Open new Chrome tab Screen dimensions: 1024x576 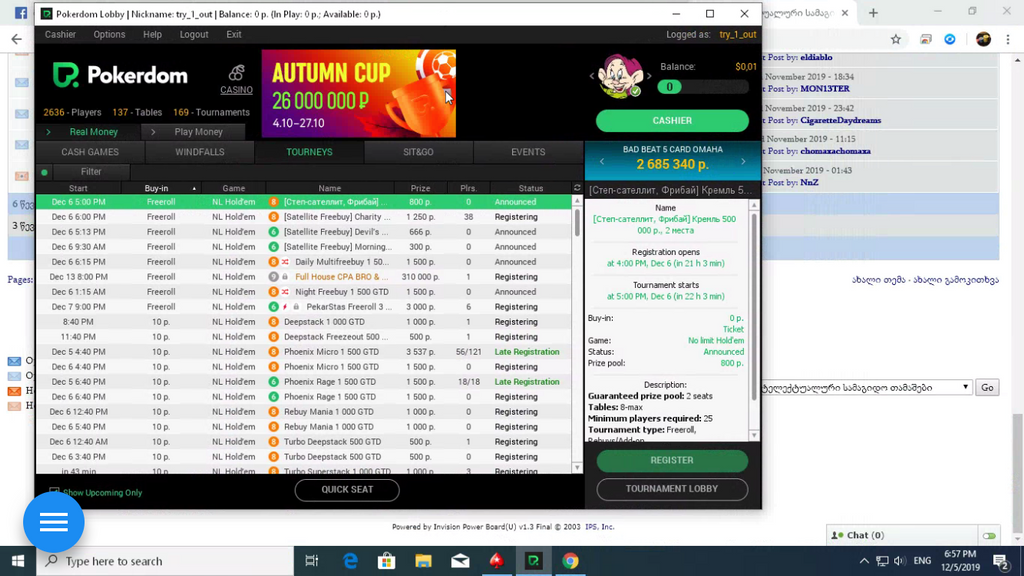click(x=873, y=13)
